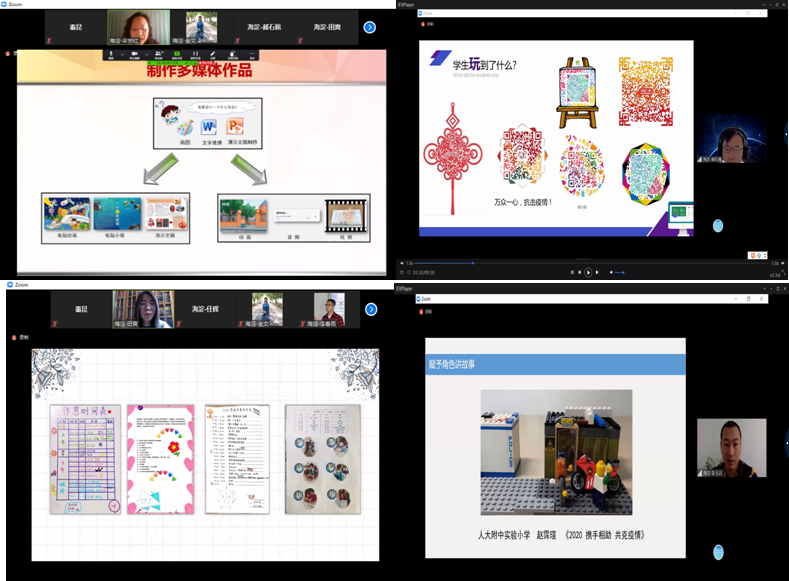Stop video with the camera icon in Zoom toolbar
Screen dimensions: 789x581
(134, 53)
